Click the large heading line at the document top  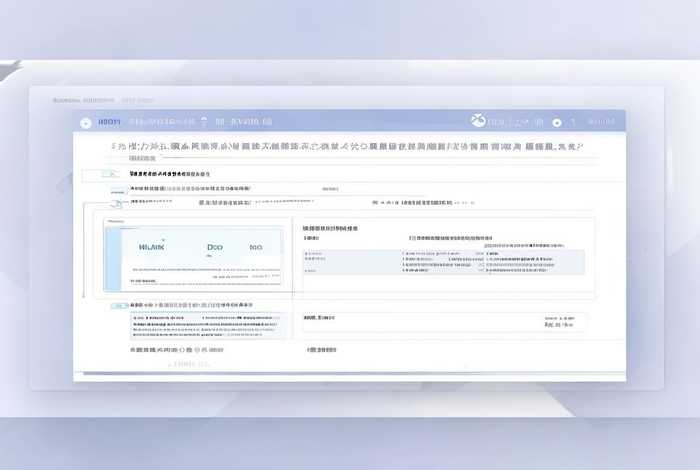click(347, 147)
